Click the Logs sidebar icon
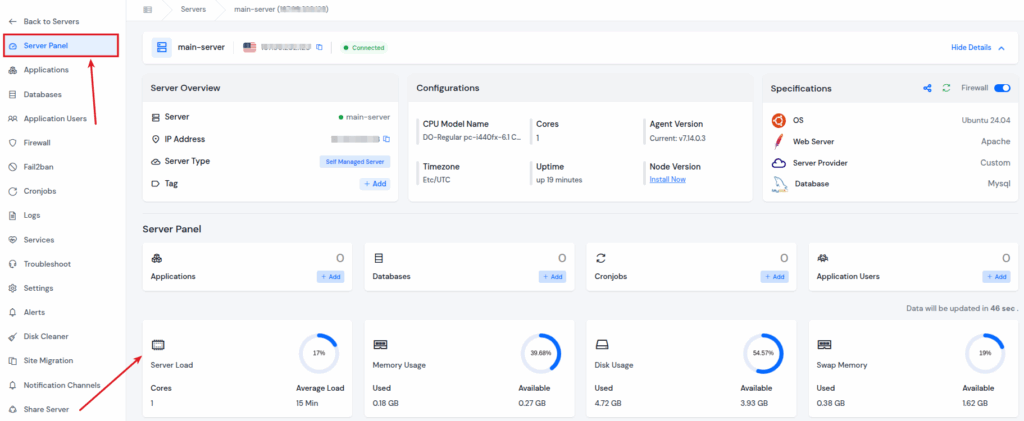This screenshot has width=1024, height=421. (x=12, y=215)
